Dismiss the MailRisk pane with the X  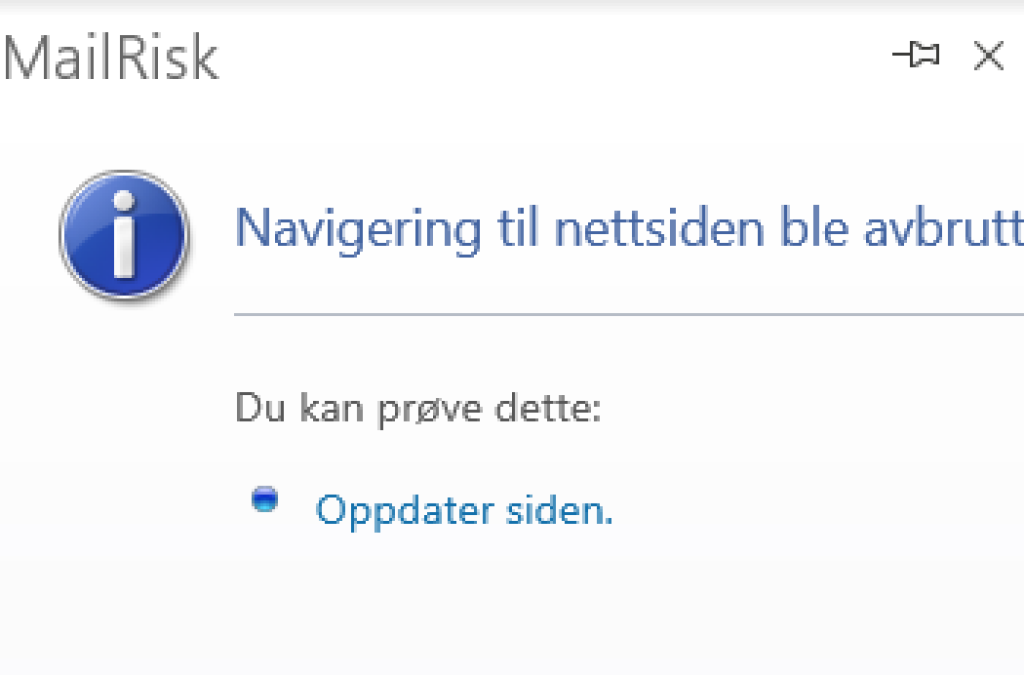(988, 57)
